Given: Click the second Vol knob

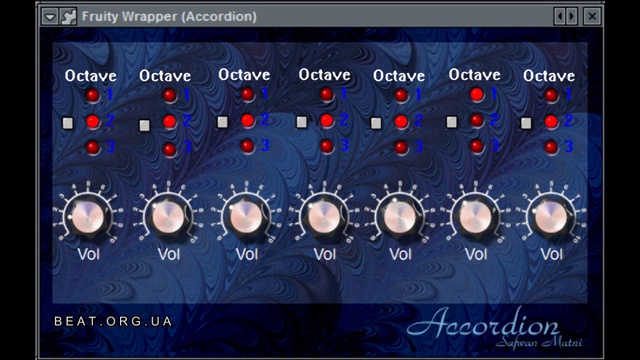Looking at the screenshot, I should click(168, 217).
